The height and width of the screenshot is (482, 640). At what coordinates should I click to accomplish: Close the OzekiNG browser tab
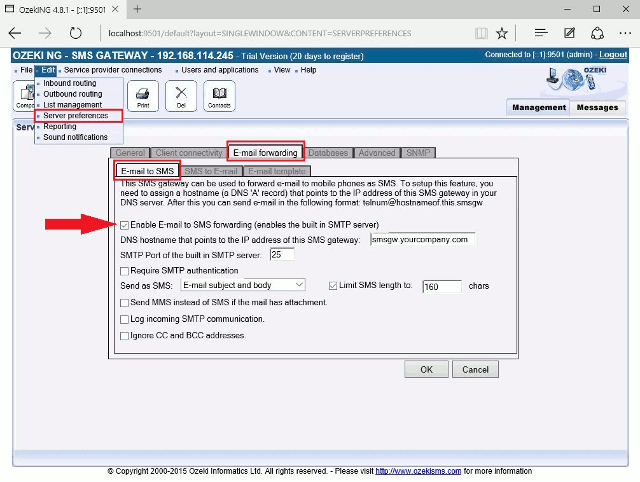[x=115, y=9]
